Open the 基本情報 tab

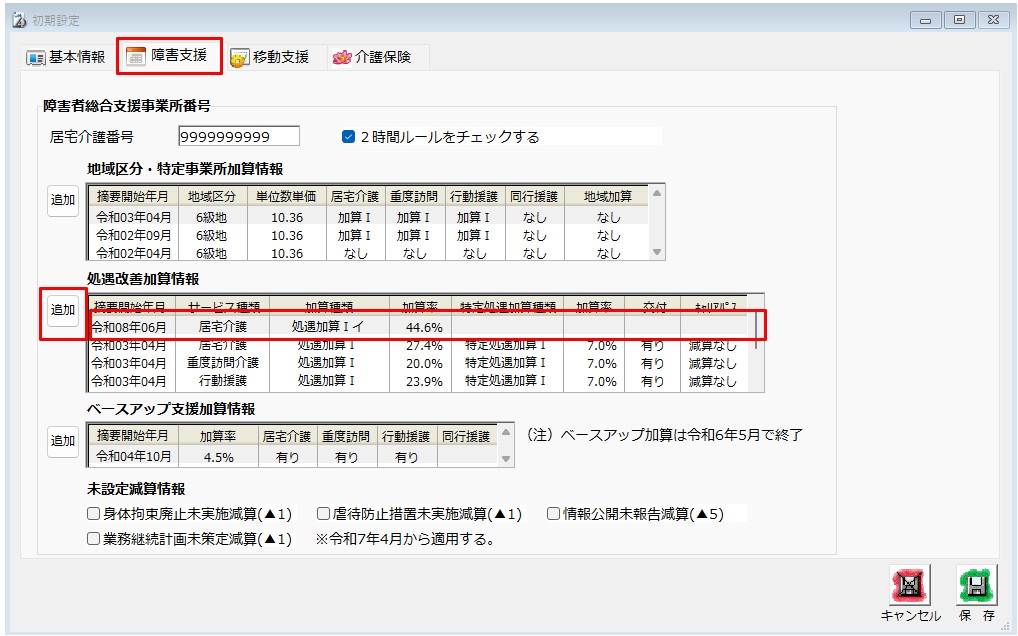[66, 57]
